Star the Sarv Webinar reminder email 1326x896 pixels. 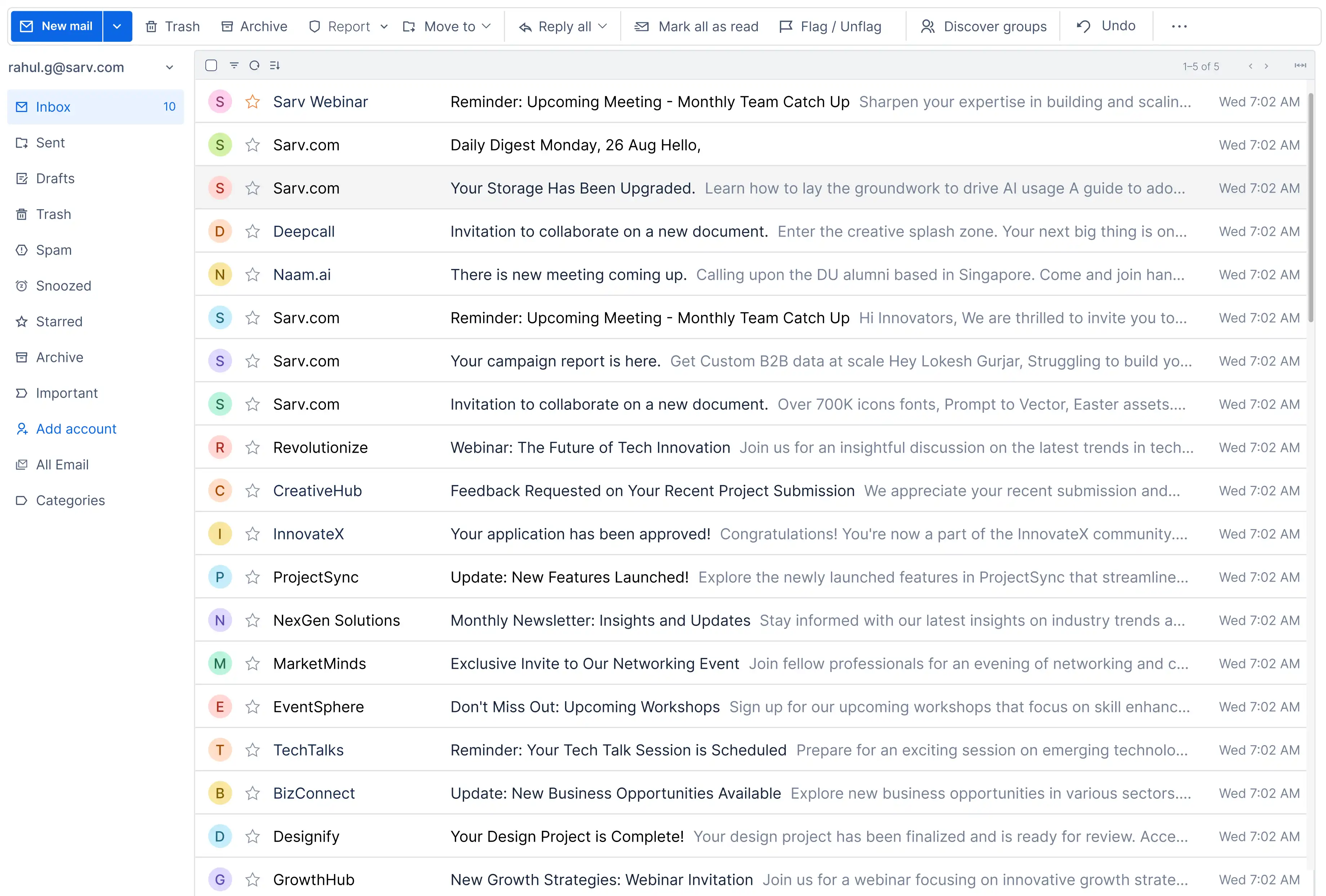[253, 102]
